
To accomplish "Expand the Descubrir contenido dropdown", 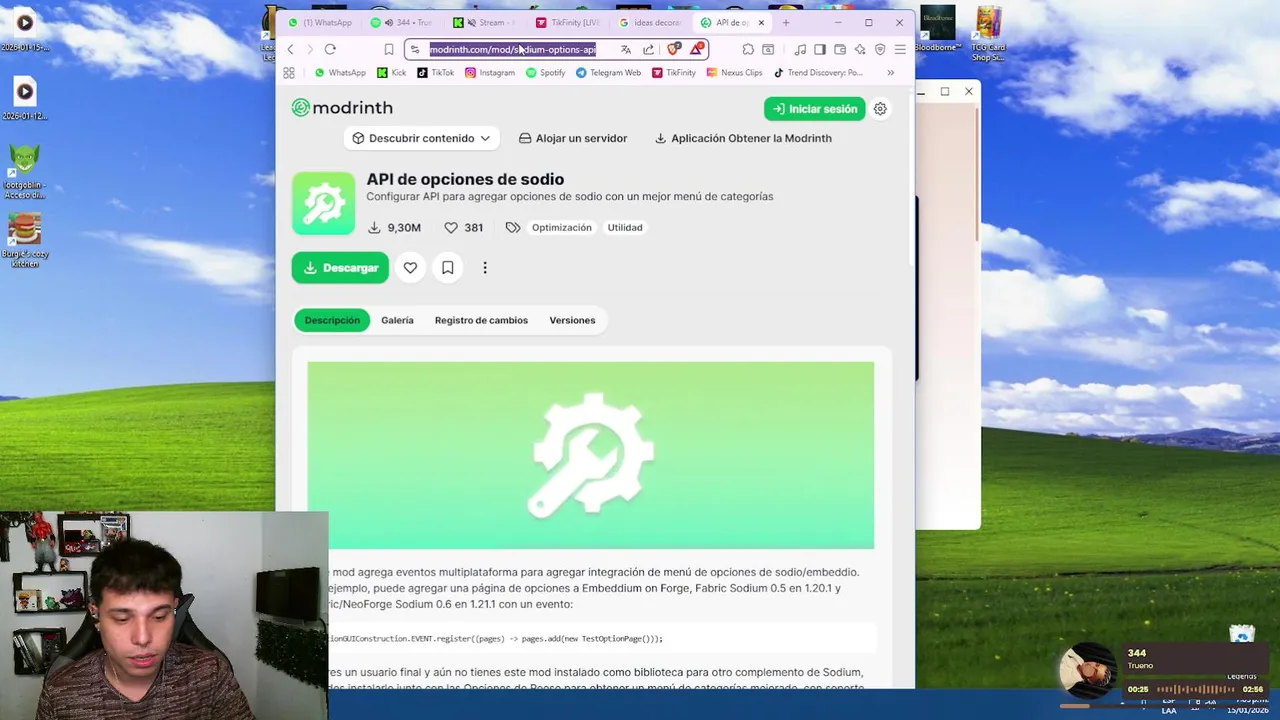I will [421, 138].
